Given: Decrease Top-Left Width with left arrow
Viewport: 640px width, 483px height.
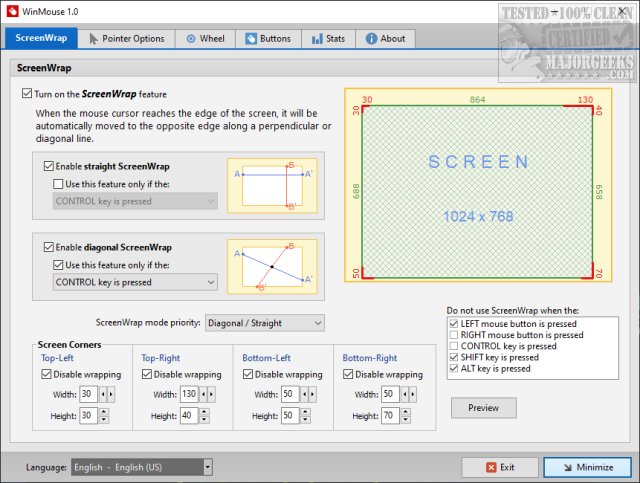Looking at the screenshot, I should click(103, 394).
